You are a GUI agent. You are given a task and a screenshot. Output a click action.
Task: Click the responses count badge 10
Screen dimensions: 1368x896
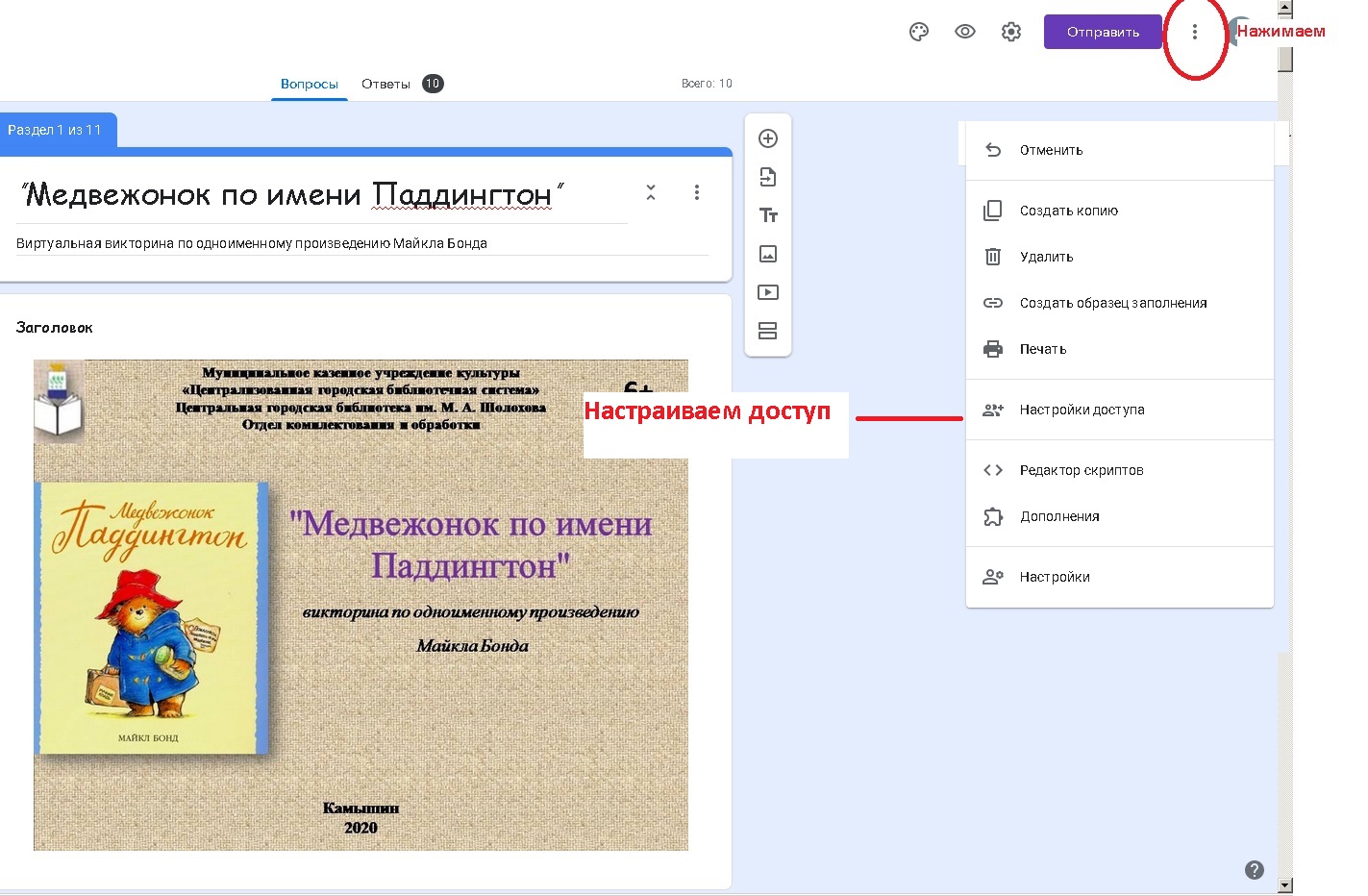433,84
